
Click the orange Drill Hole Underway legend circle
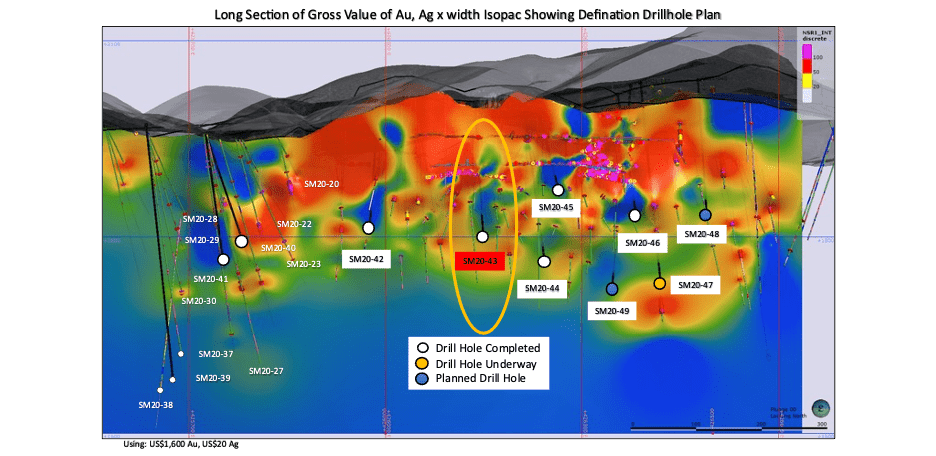pyautogui.click(x=422, y=363)
